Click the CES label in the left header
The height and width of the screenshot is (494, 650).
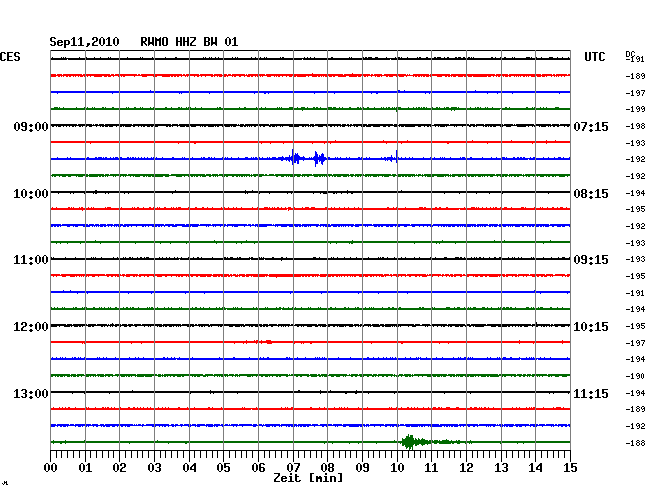10,57
